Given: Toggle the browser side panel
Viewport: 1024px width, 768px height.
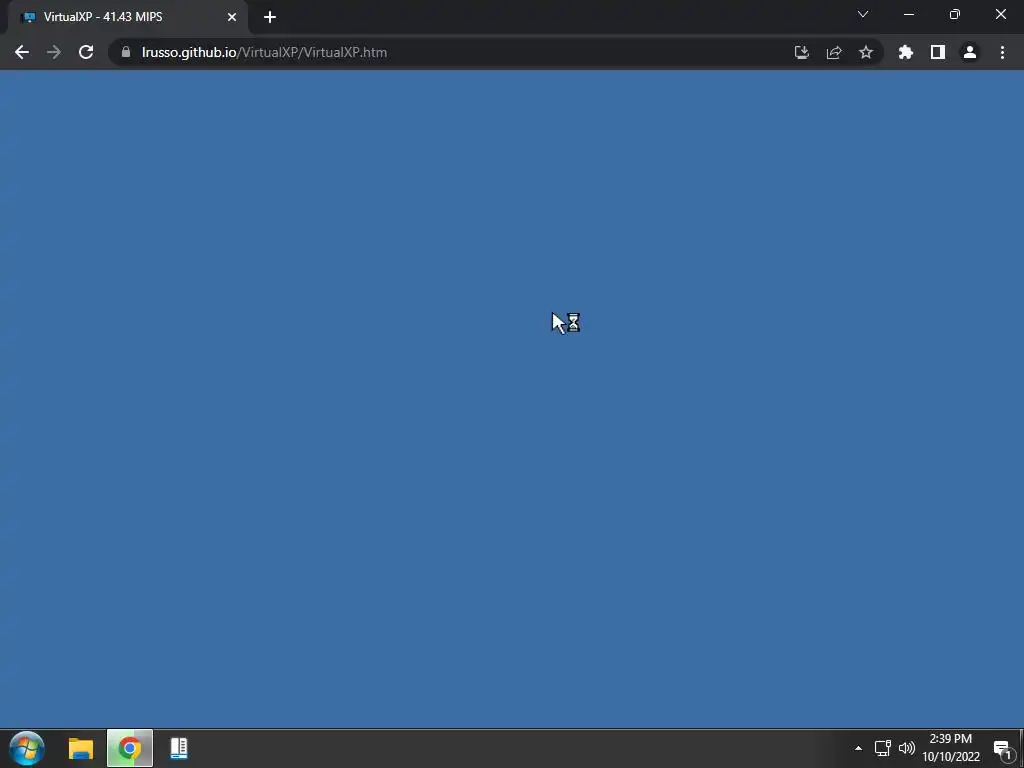Looking at the screenshot, I should click(938, 52).
